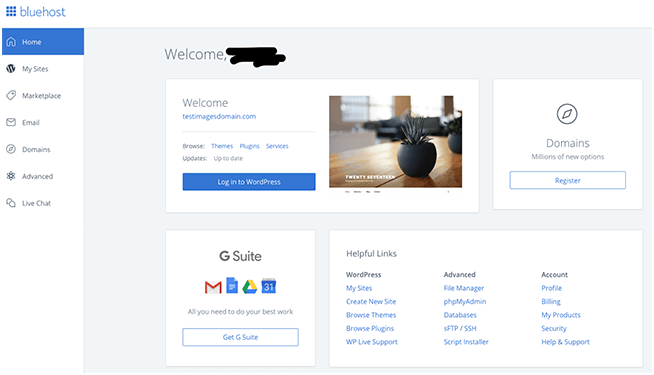Viewport: 654px width, 375px height.
Task: Open Home in the sidebar menu
Action: pyautogui.click(x=43, y=42)
